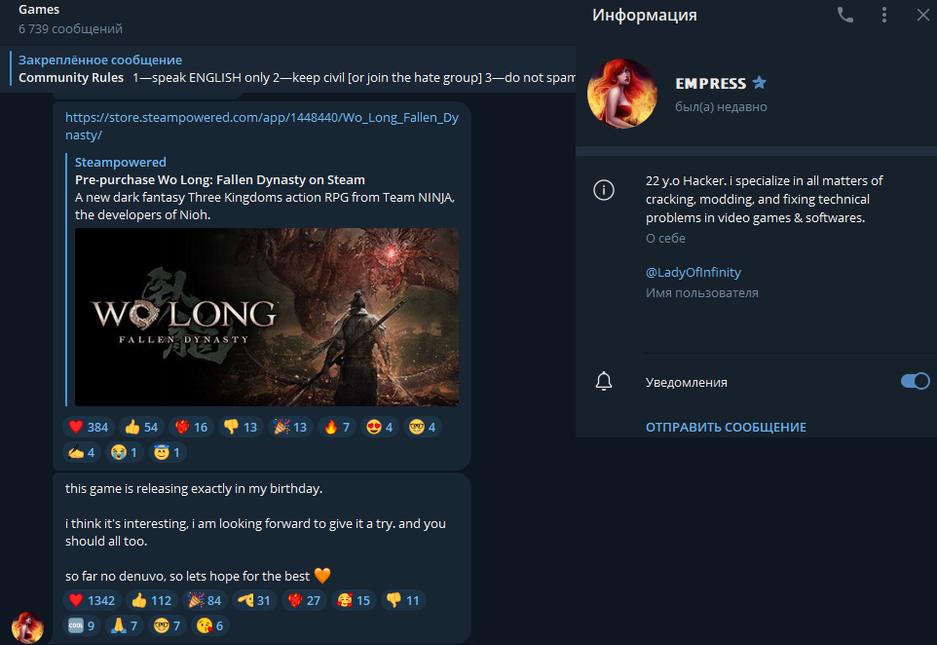Open the three-dot more options menu
Screen dimensions: 937x645
tap(884, 15)
